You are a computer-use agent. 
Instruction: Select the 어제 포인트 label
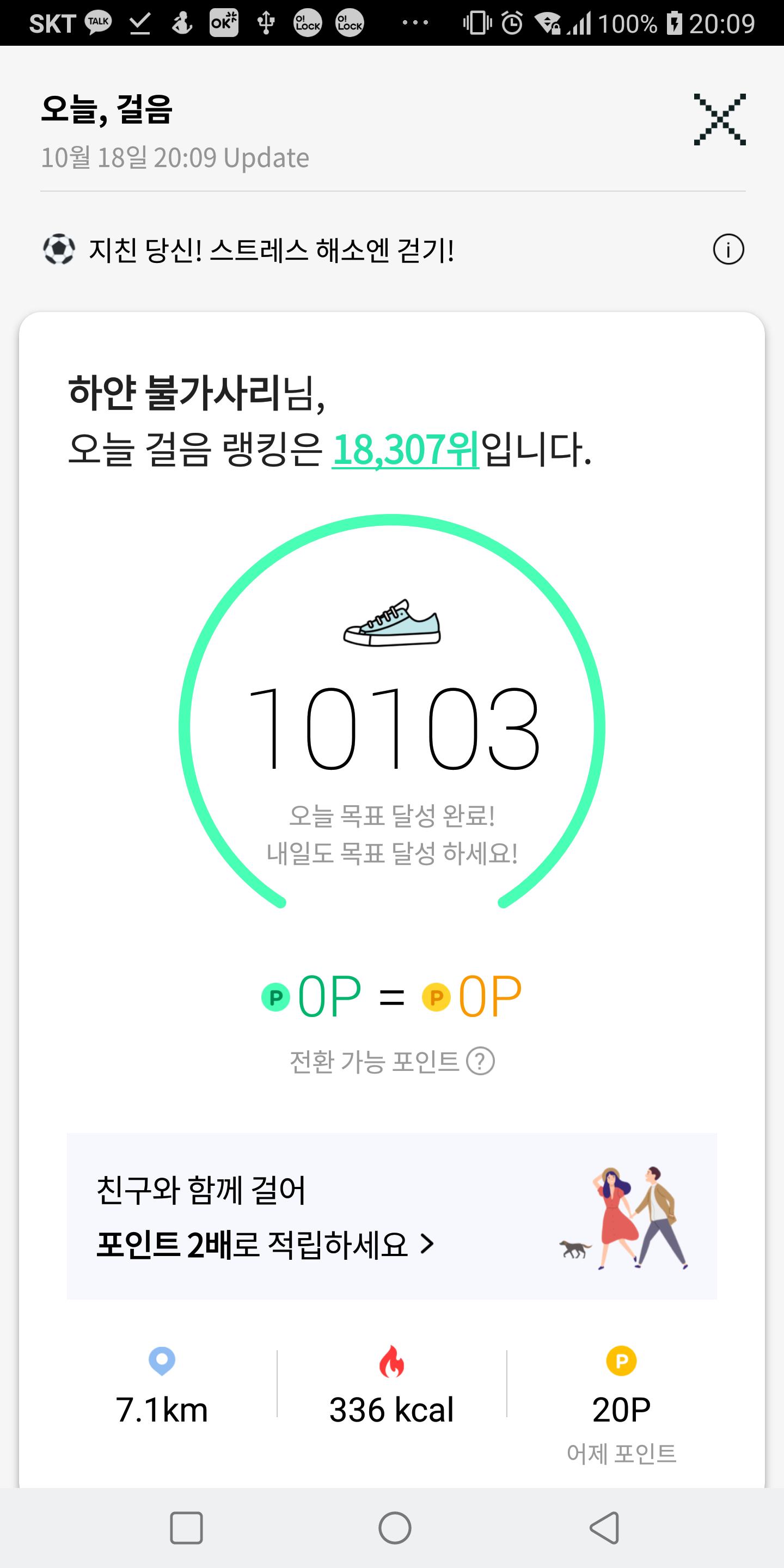(x=621, y=1454)
